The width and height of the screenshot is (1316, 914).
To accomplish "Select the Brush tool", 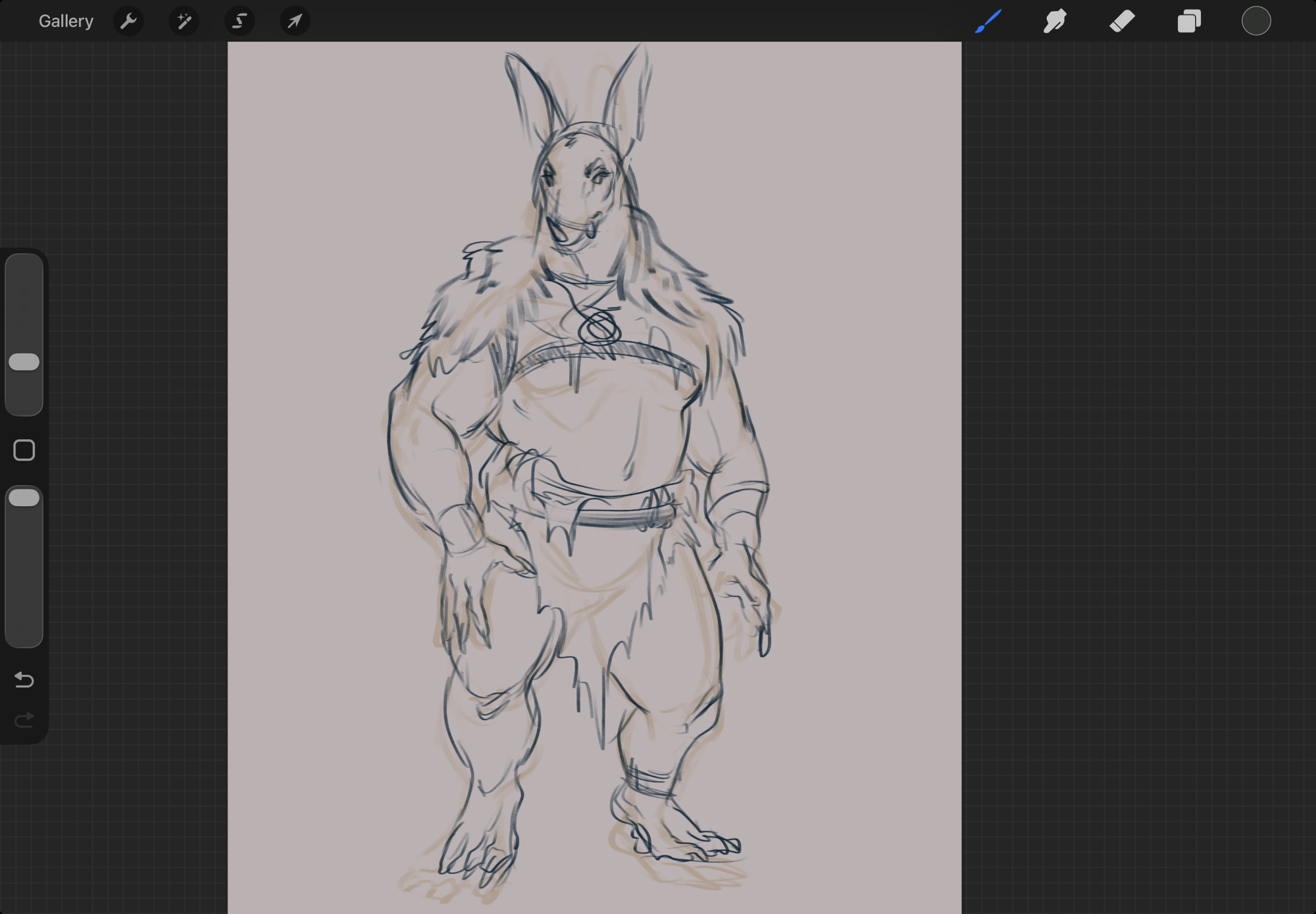I will 988,21.
